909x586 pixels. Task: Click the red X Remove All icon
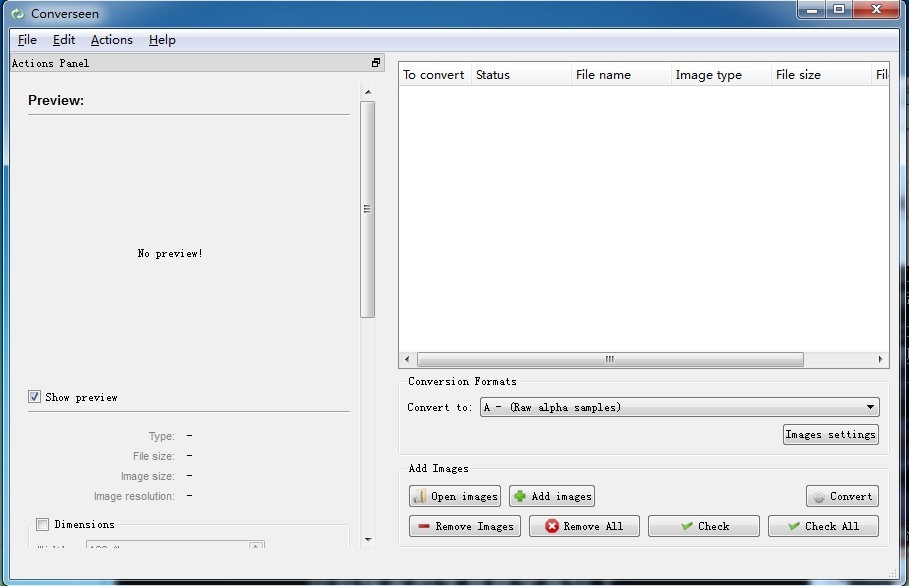(x=552, y=526)
